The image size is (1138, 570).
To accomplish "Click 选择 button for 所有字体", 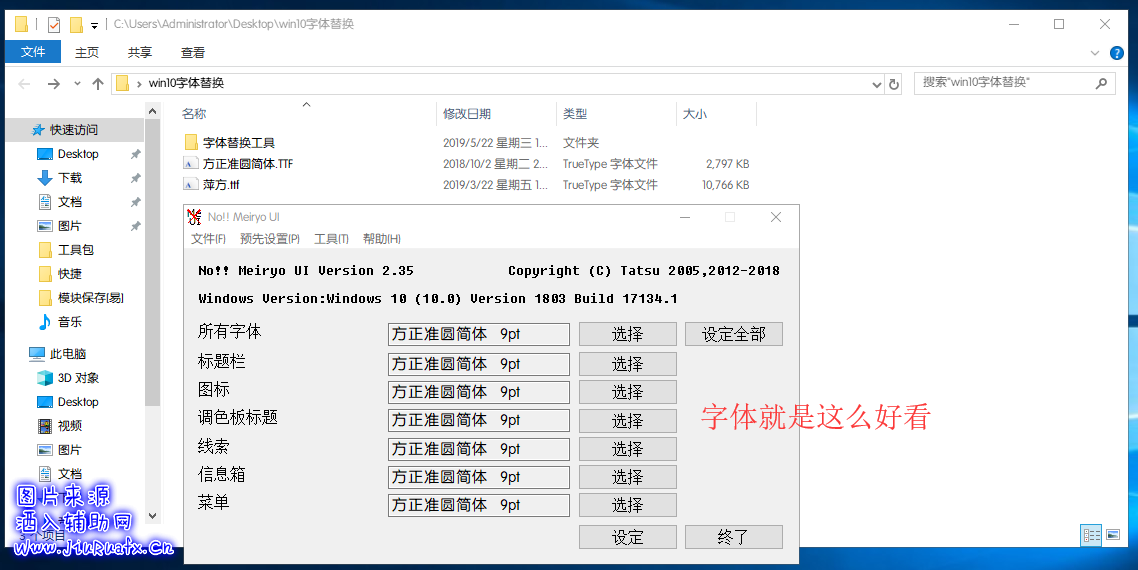I will coord(628,334).
